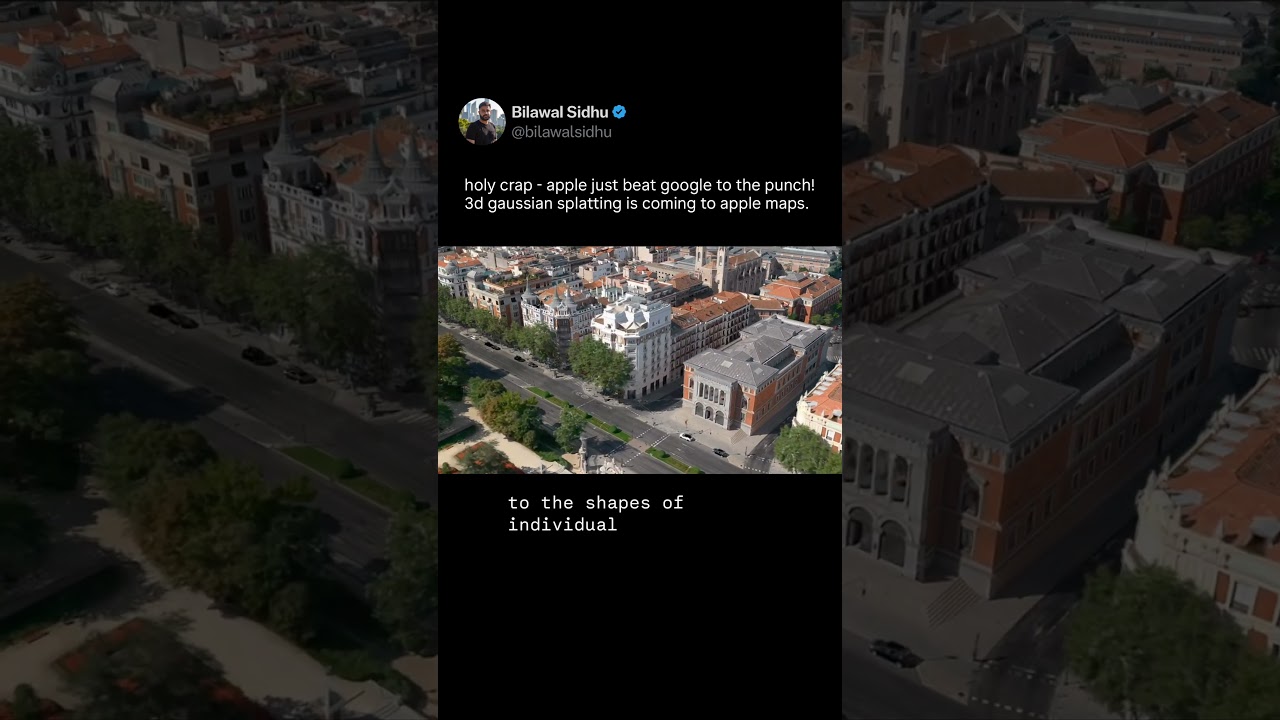
Task: Click Bilawal Sidhu's profile avatar
Action: [482, 122]
